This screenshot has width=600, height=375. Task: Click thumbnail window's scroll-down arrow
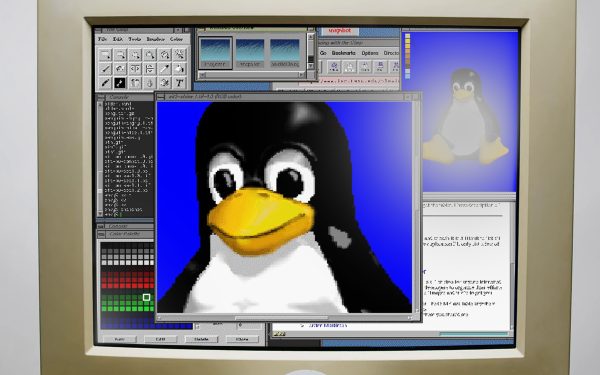(311, 66)
